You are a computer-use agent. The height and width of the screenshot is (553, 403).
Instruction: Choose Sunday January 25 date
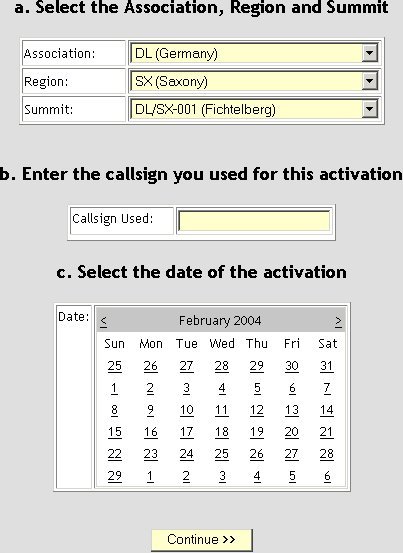[x=115, y=366]
